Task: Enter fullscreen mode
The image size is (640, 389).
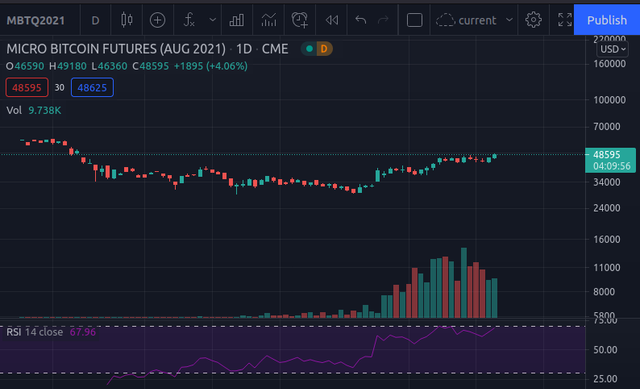Action: tap(565, 20)
